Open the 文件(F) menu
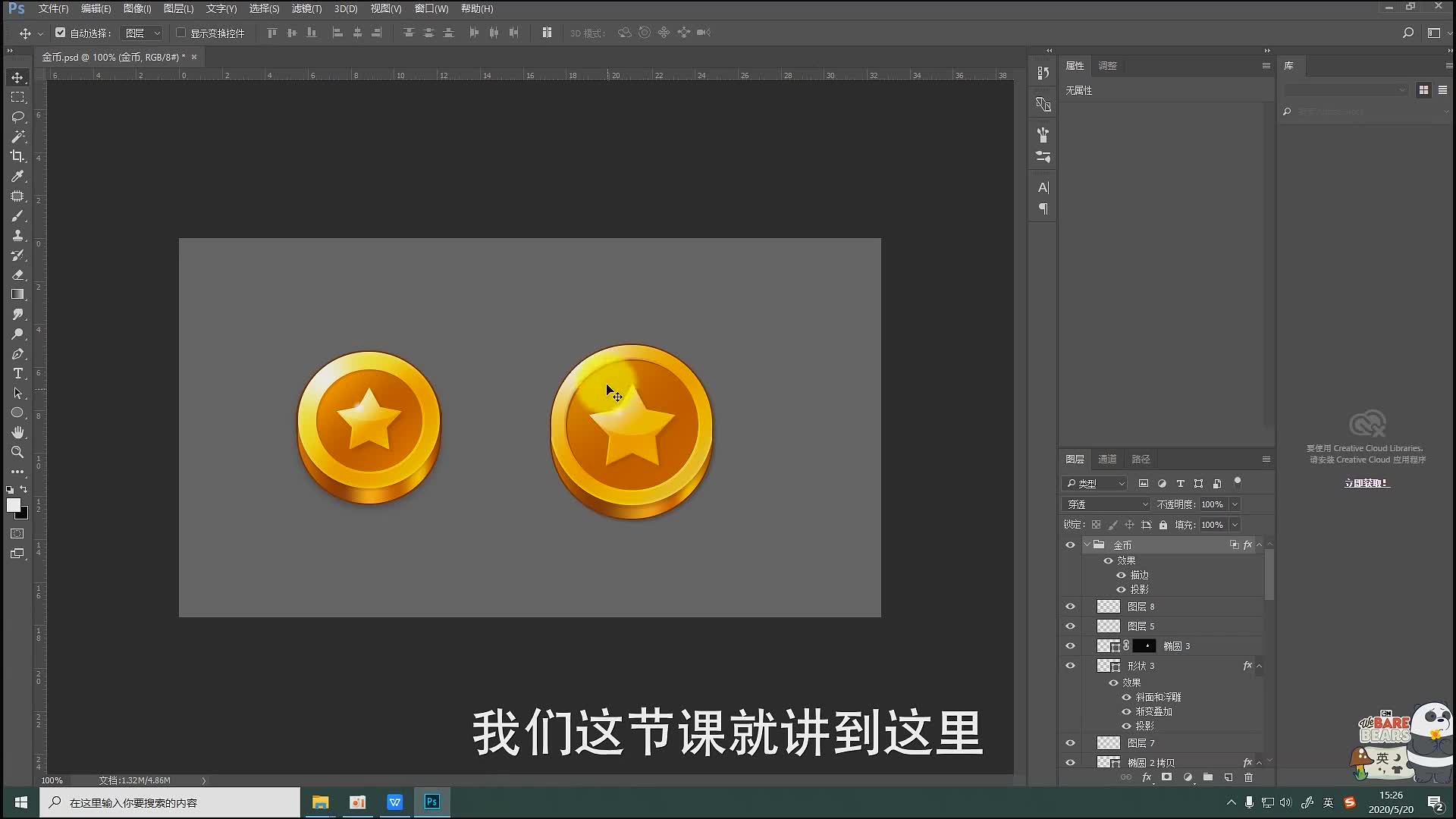This screenshot has height=819, width=1456. click(53, 8)
